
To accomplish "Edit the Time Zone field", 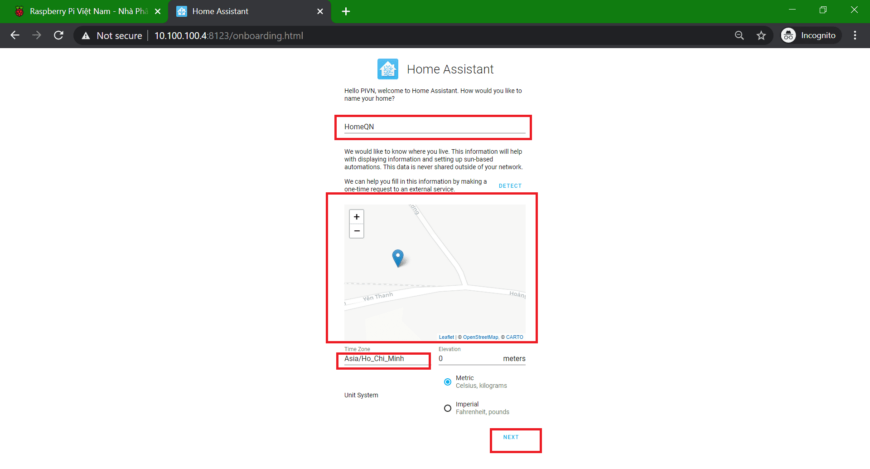I will click(x=384, y=358).
